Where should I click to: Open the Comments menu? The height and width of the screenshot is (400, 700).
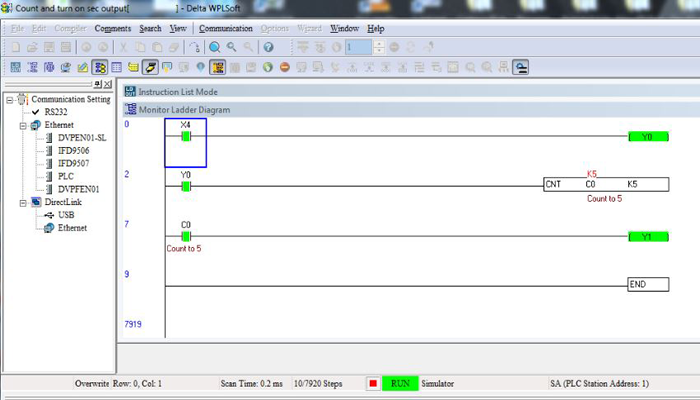point(112,29)
